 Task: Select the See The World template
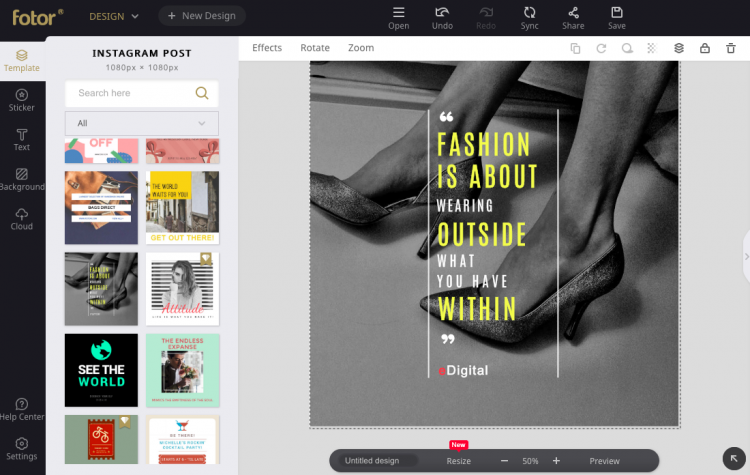click(x=101, y=370)
